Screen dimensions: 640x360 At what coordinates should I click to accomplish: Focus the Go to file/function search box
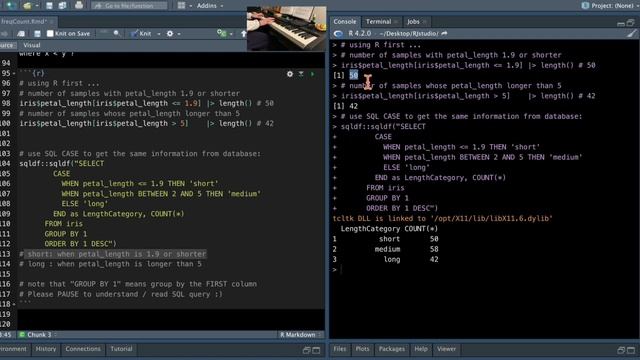129,6
